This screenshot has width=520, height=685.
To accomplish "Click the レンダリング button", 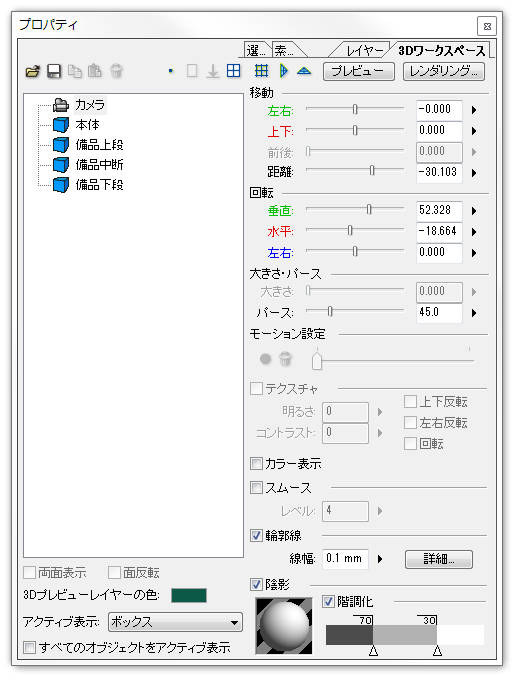I will (444, 71).
